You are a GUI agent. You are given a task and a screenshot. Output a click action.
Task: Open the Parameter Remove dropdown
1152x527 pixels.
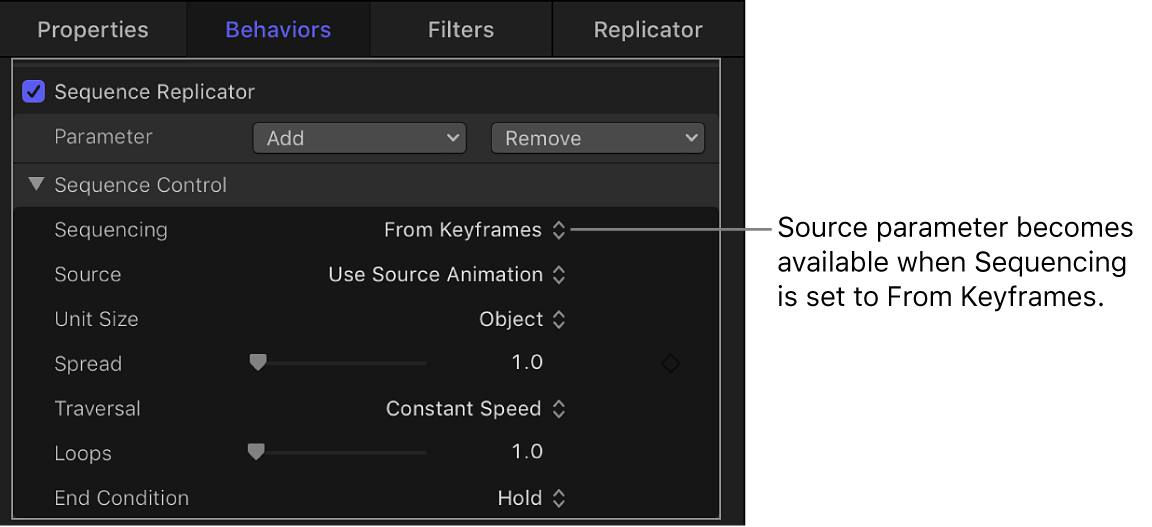[597, 138]
